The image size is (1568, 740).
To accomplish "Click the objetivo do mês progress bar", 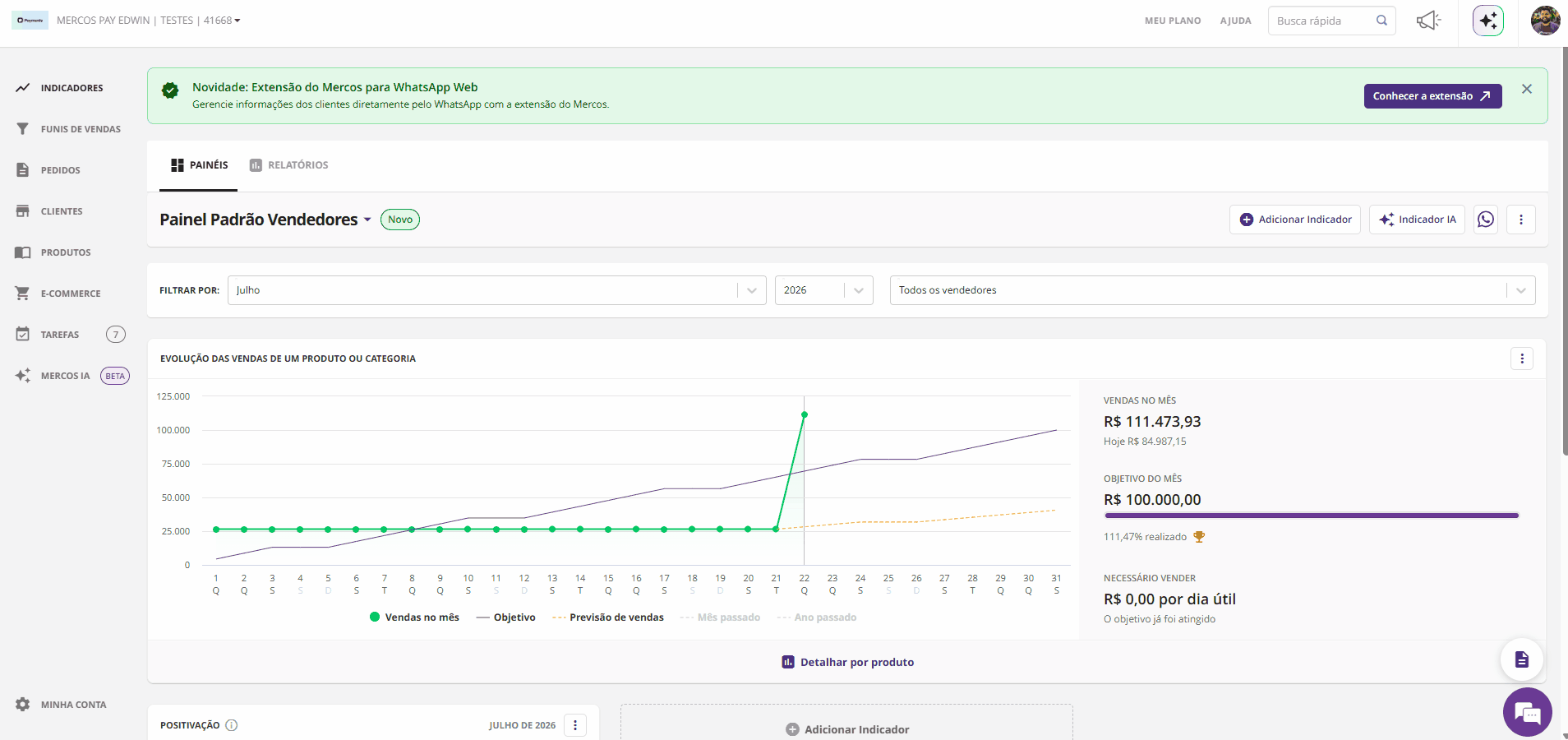I will pyautogui.click(x=1312, y=516).
